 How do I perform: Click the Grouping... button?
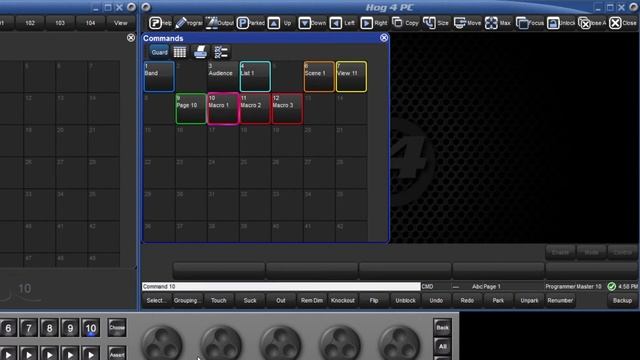point(187,300)
